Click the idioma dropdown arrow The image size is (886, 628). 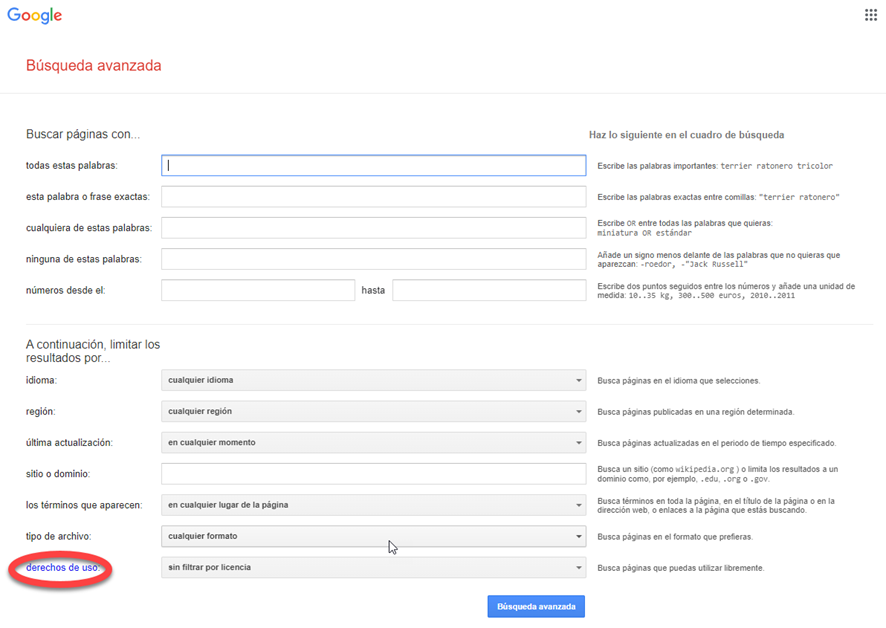pos(579,380)
